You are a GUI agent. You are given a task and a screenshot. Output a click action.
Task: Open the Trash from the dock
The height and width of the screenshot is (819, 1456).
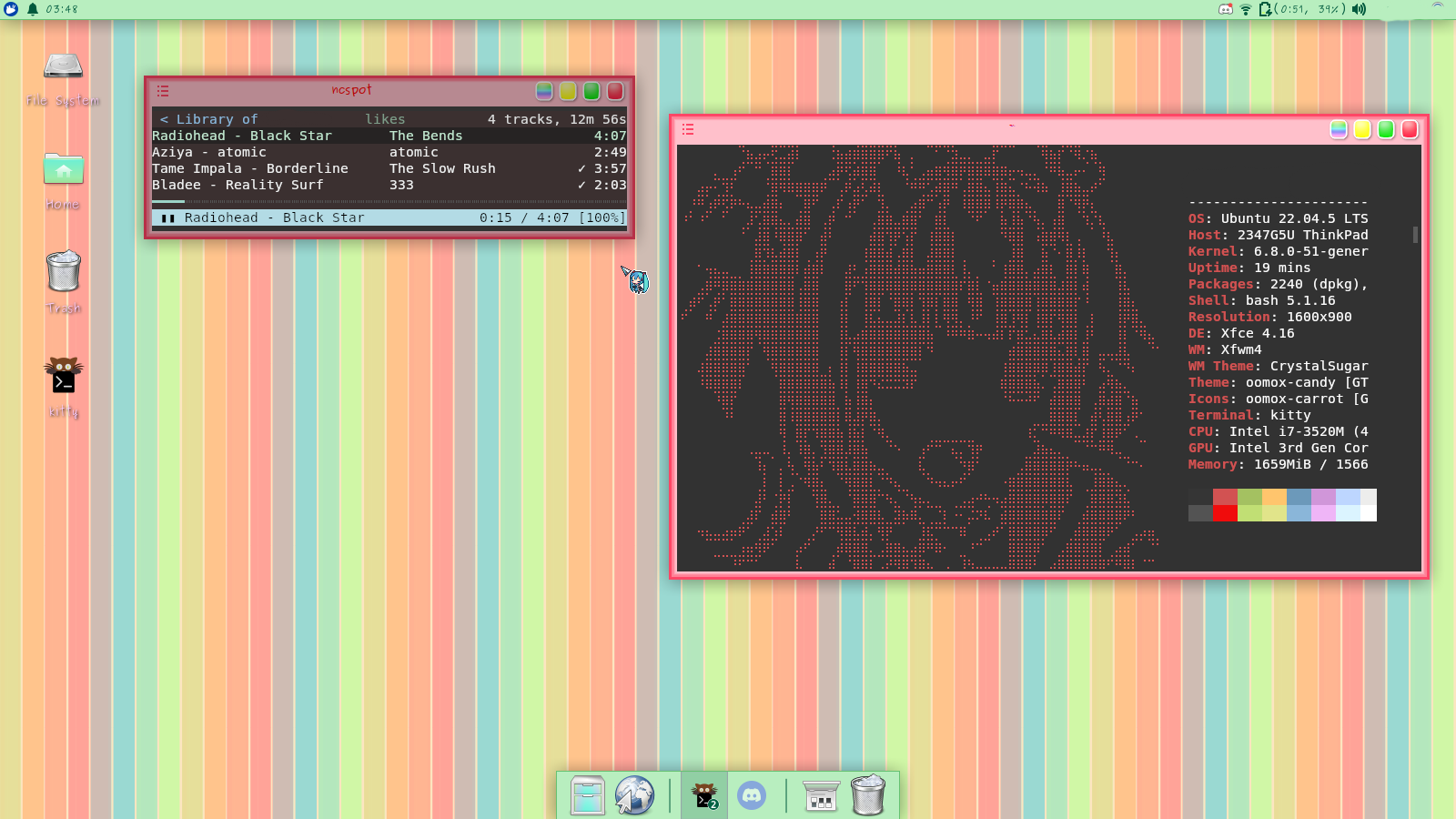[868, 794]
